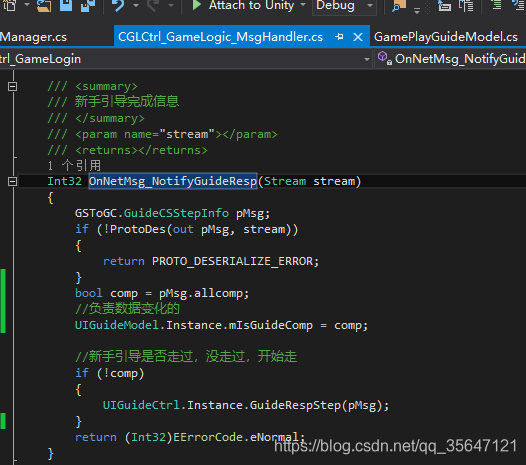Collapse the OnNetMsg_NotifyGuideResp method body
Viewport: 526px width, 465px height.
12,182
